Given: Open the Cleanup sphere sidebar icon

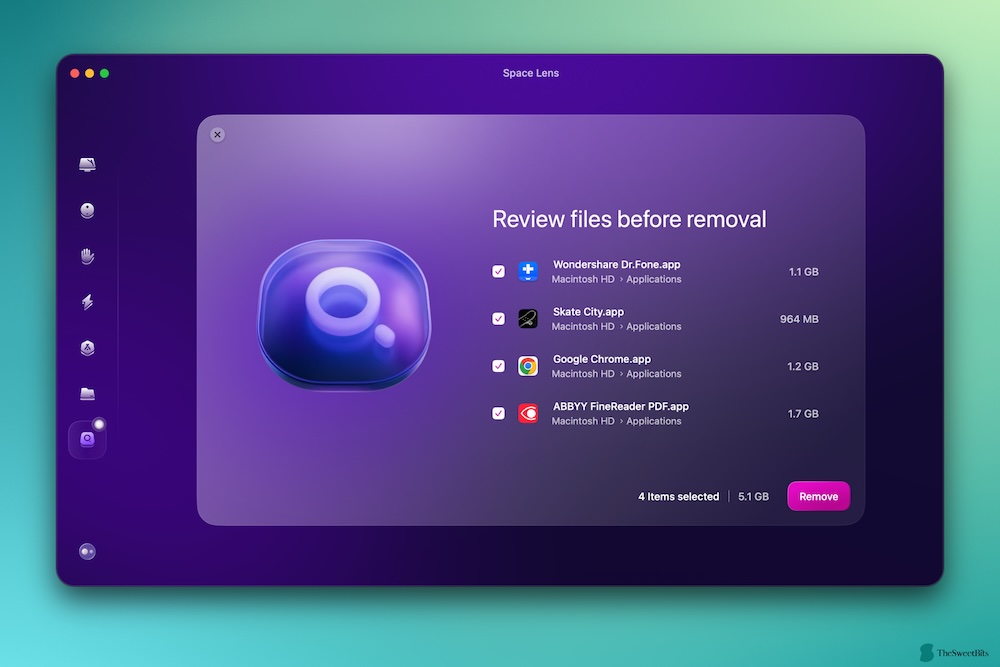Looking at the screenshot, I should click(87, 210).
